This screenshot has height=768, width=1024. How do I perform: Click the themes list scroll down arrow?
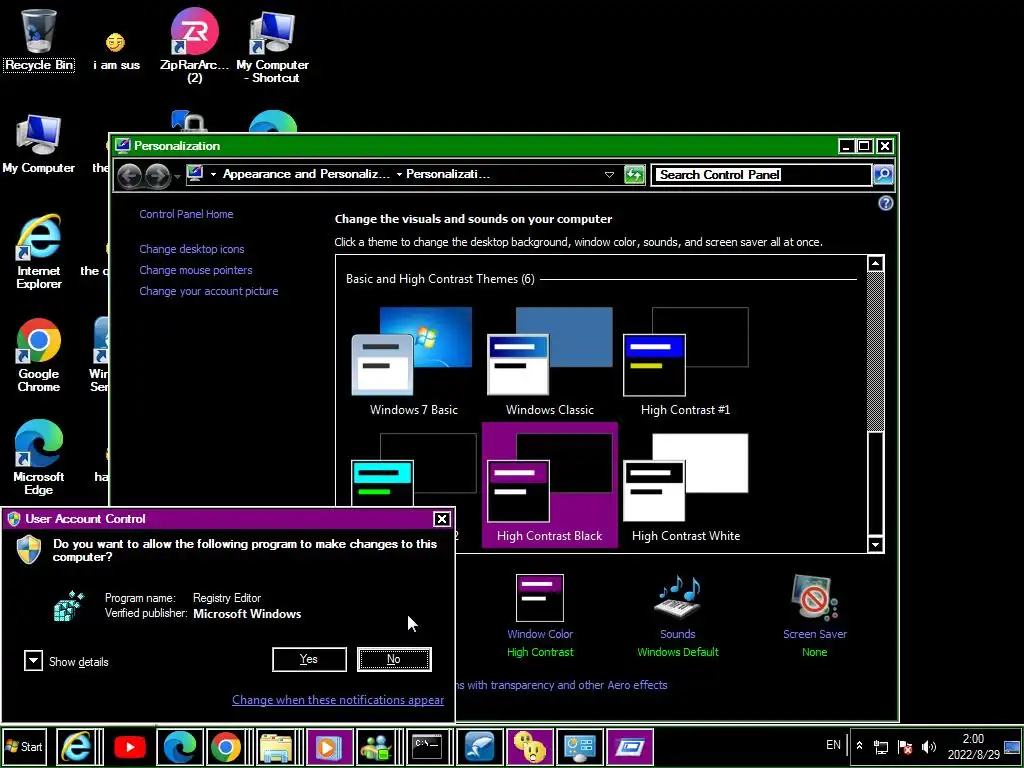coord(875,543)
